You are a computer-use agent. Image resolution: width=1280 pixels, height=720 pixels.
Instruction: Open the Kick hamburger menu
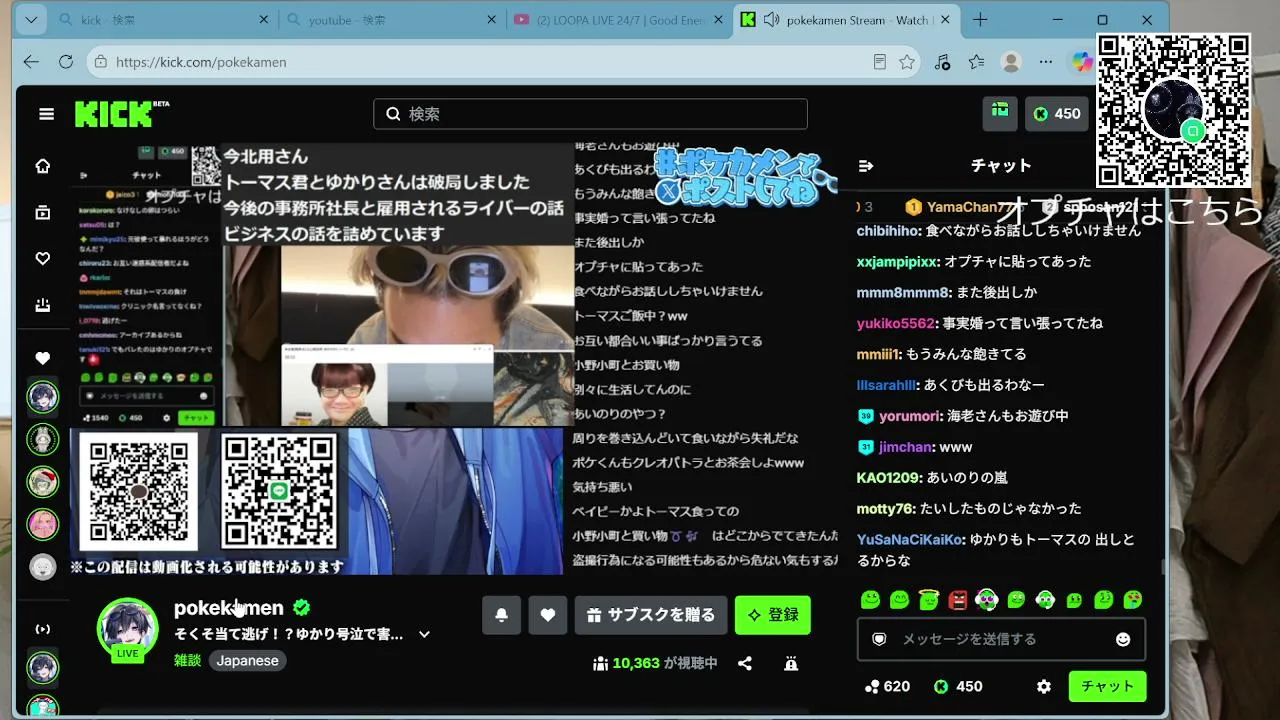point(46,114)
